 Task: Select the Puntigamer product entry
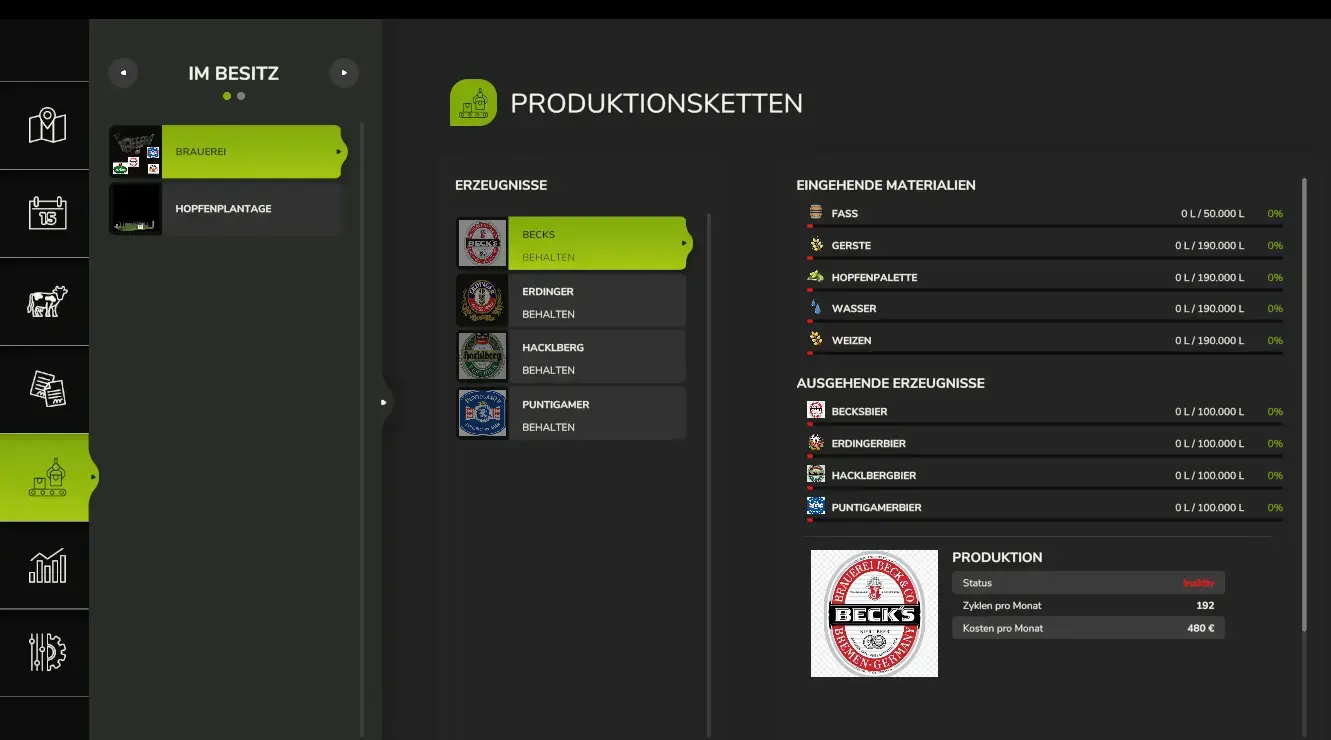[x=571, y=415]
